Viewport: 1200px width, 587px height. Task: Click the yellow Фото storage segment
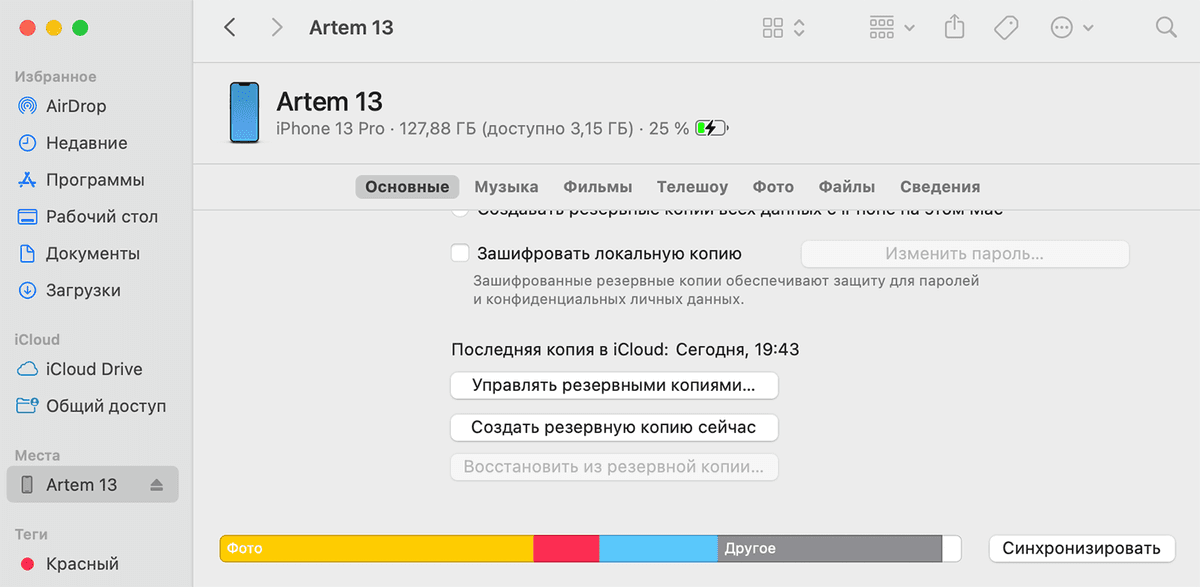[x=377, y=548]
